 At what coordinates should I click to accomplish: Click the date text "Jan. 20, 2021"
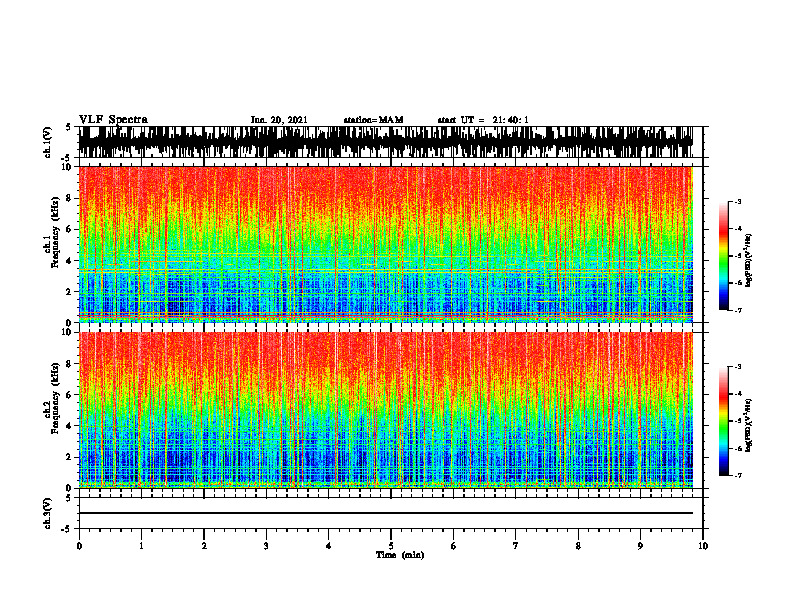coord(279,120)
